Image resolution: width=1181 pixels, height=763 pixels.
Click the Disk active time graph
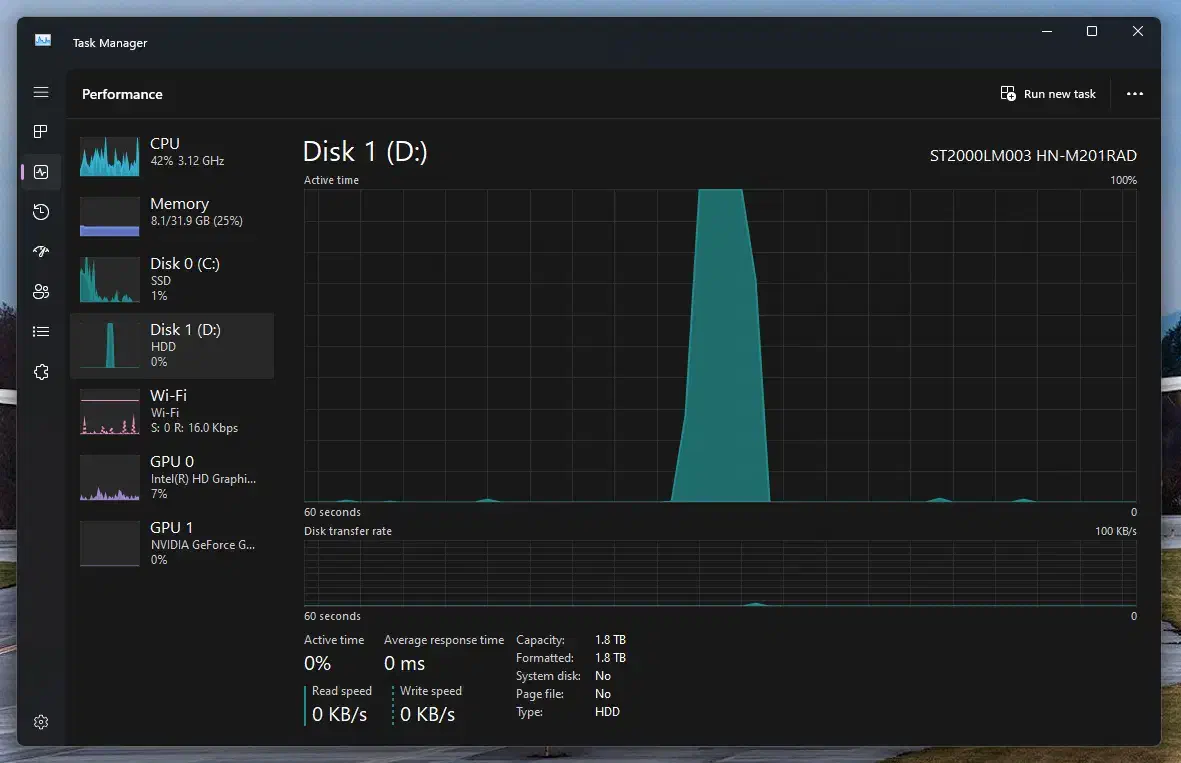click(720, 345)
